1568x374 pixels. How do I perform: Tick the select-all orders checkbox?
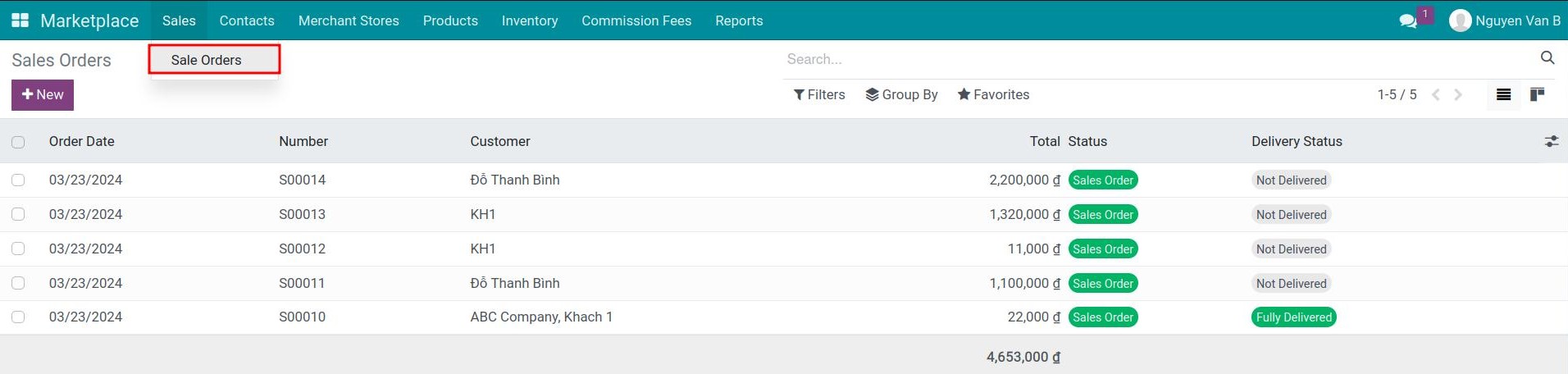coord(18,142)
